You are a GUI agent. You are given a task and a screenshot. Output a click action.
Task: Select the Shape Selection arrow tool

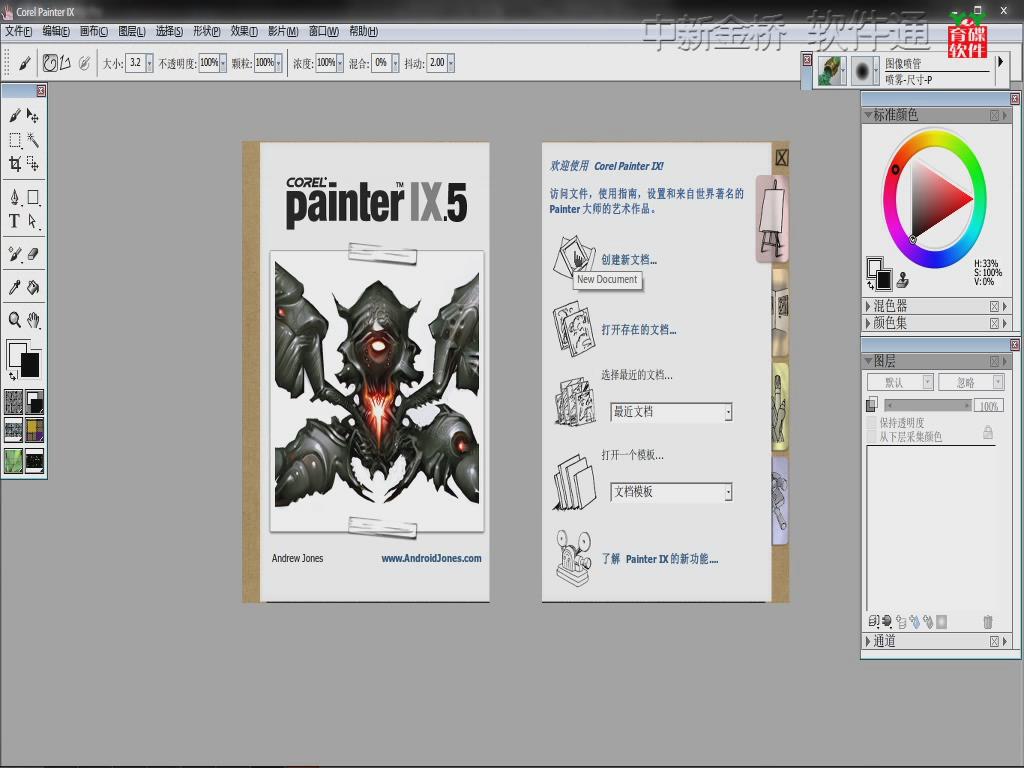tap(33, 221)
